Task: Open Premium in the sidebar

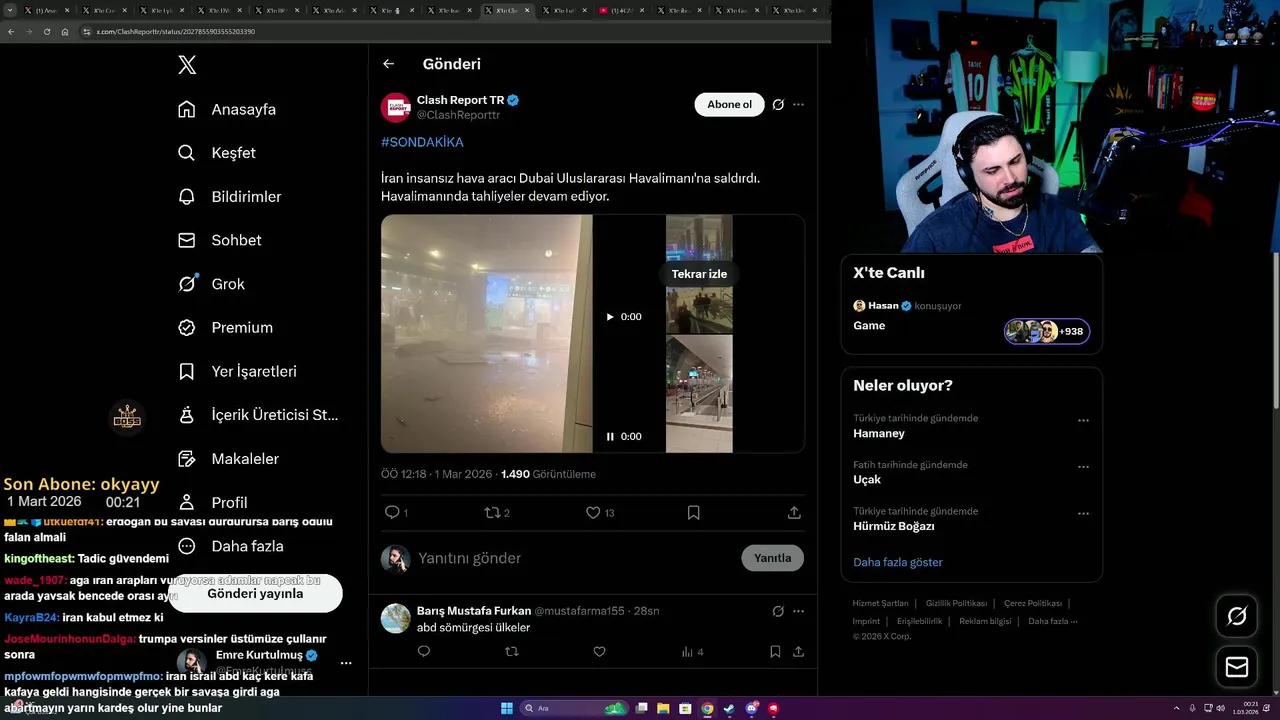Action: [x=225, y=328]
